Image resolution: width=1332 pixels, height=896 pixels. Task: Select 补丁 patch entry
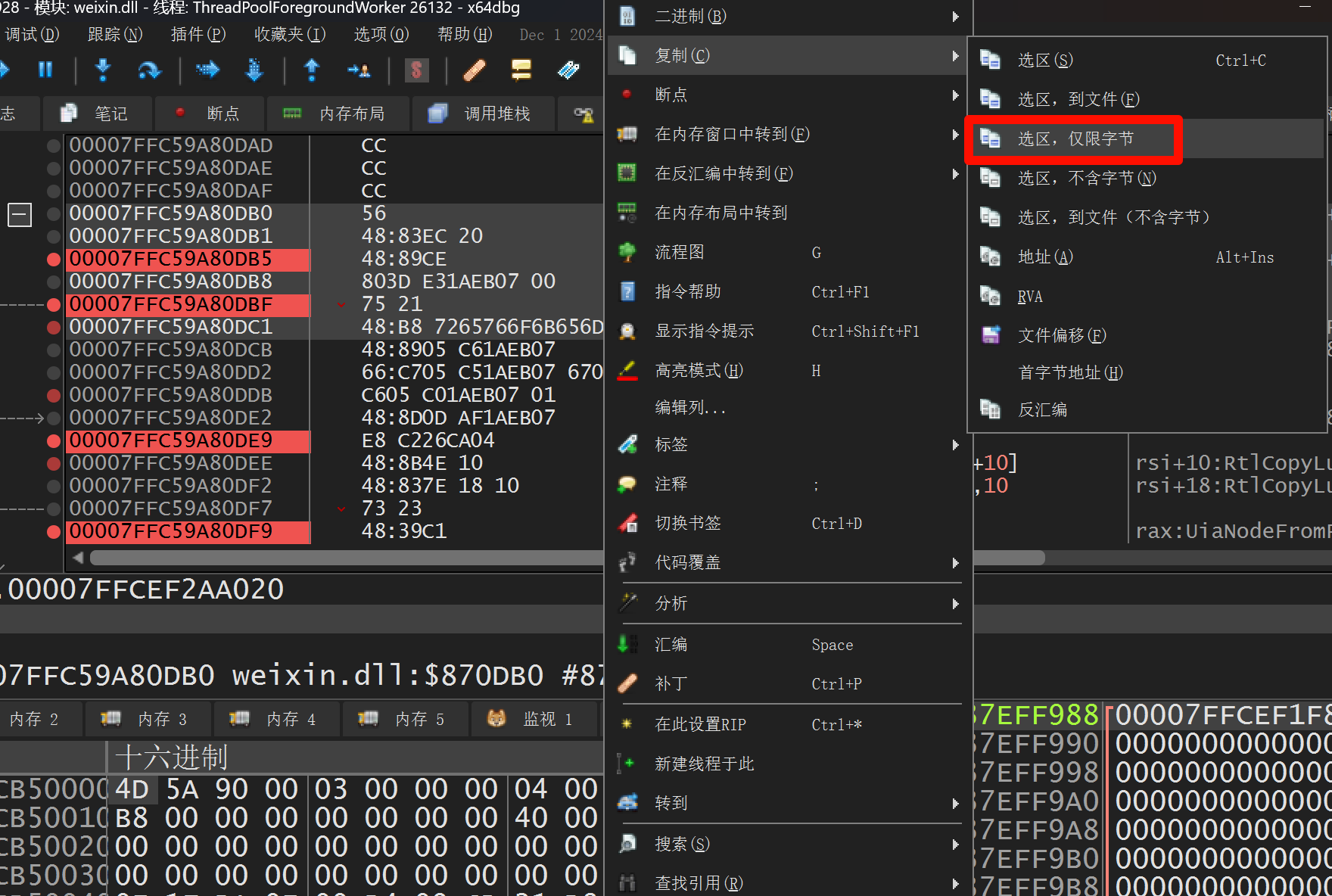(x=789, y=683)
